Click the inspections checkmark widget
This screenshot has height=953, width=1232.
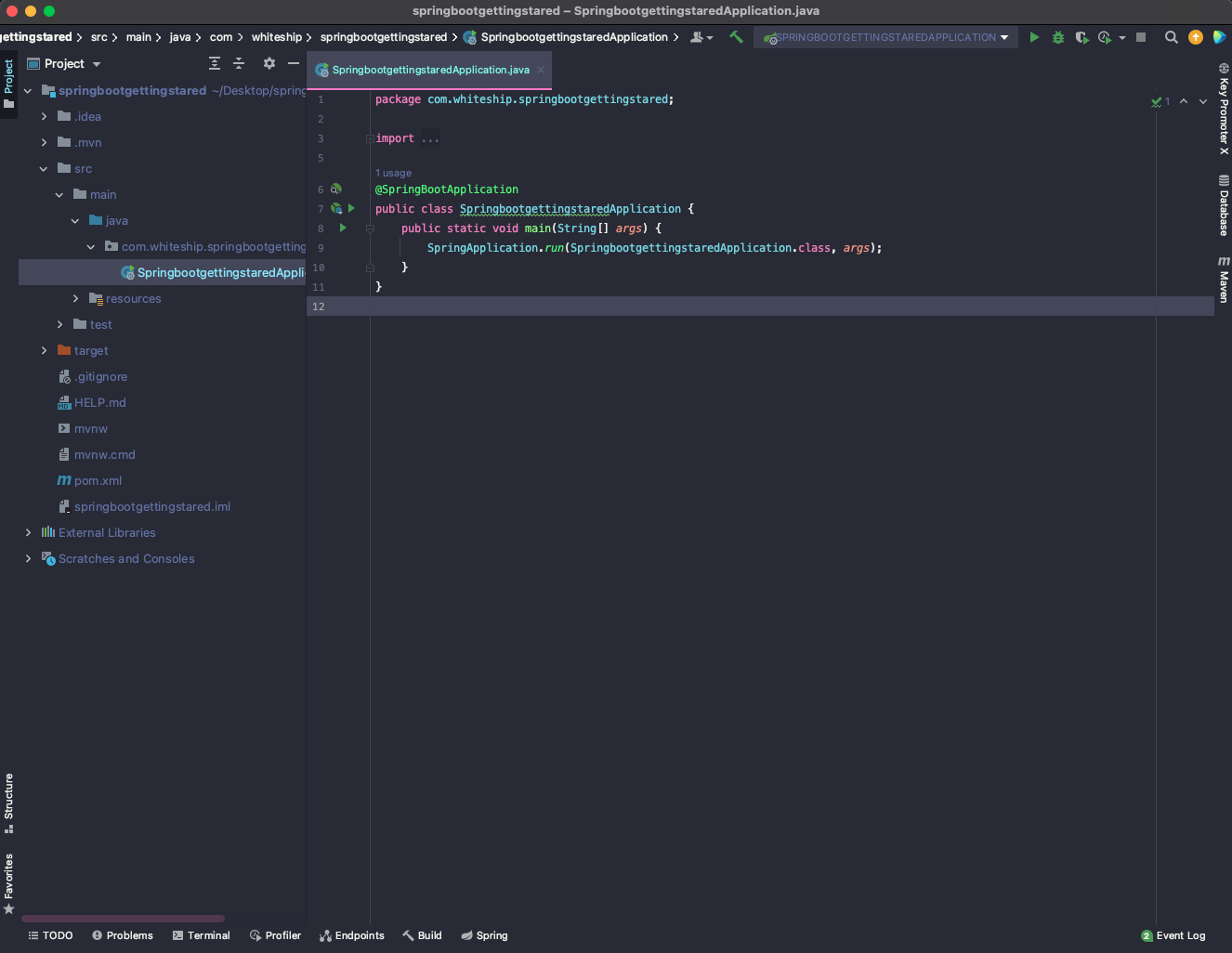point(1160,101)
